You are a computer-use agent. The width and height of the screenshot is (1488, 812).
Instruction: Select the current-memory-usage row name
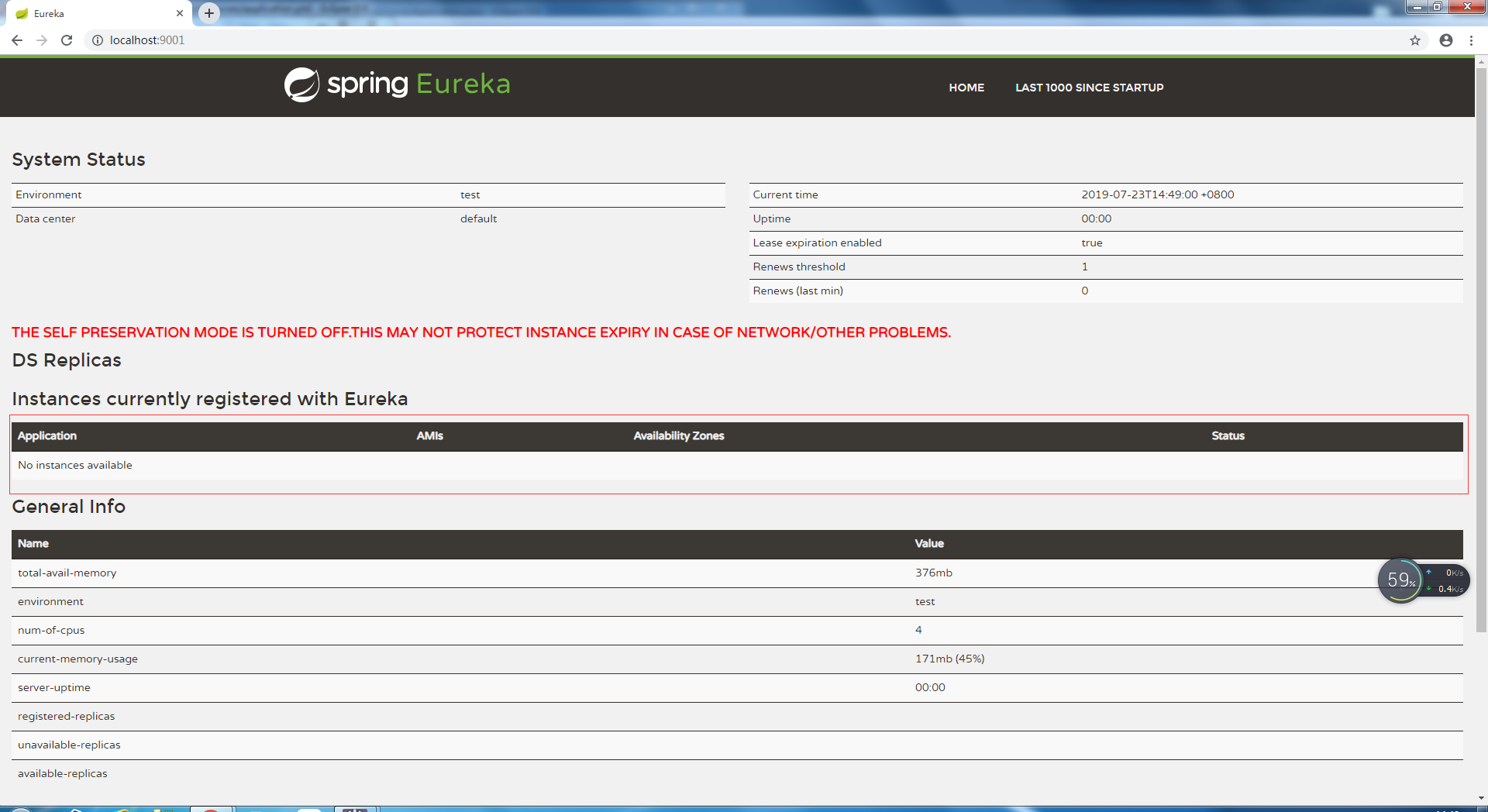[77, 659]
